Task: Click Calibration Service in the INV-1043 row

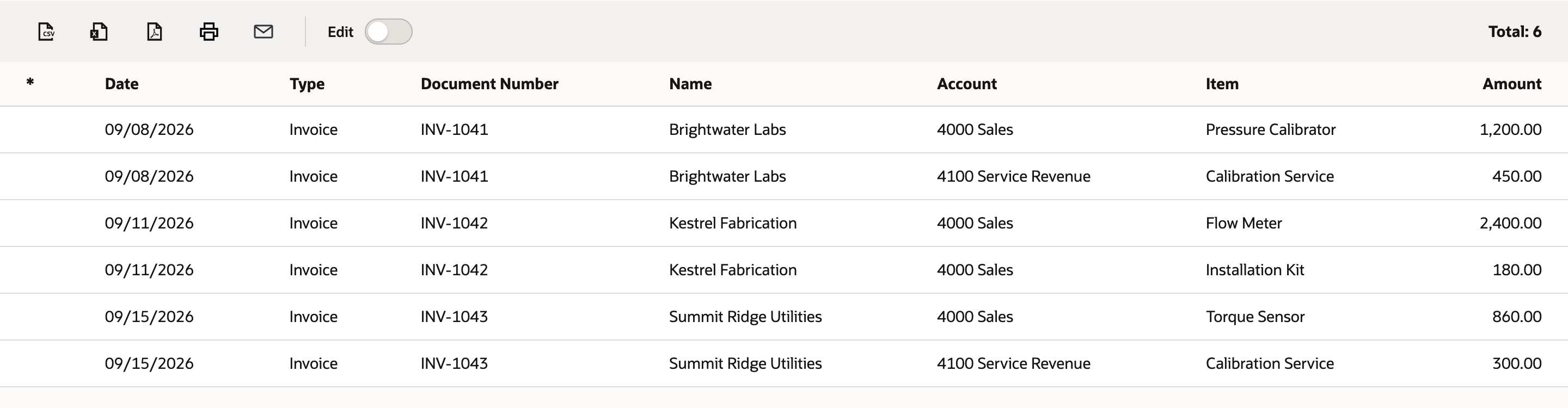Action: [x=1270, y=363]
